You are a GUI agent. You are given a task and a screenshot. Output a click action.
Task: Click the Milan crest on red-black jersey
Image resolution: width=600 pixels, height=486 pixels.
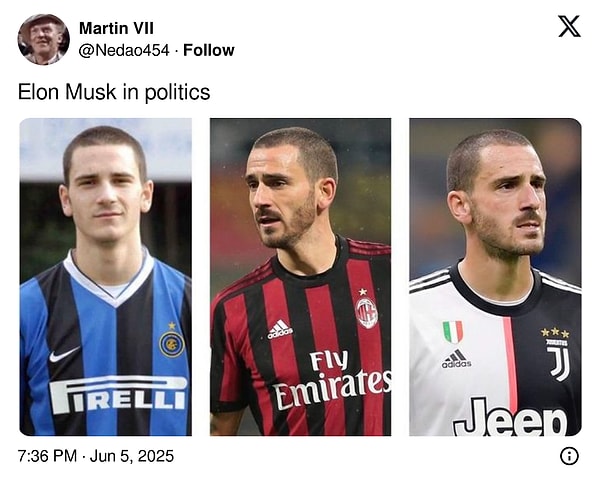tap(367, 312)
